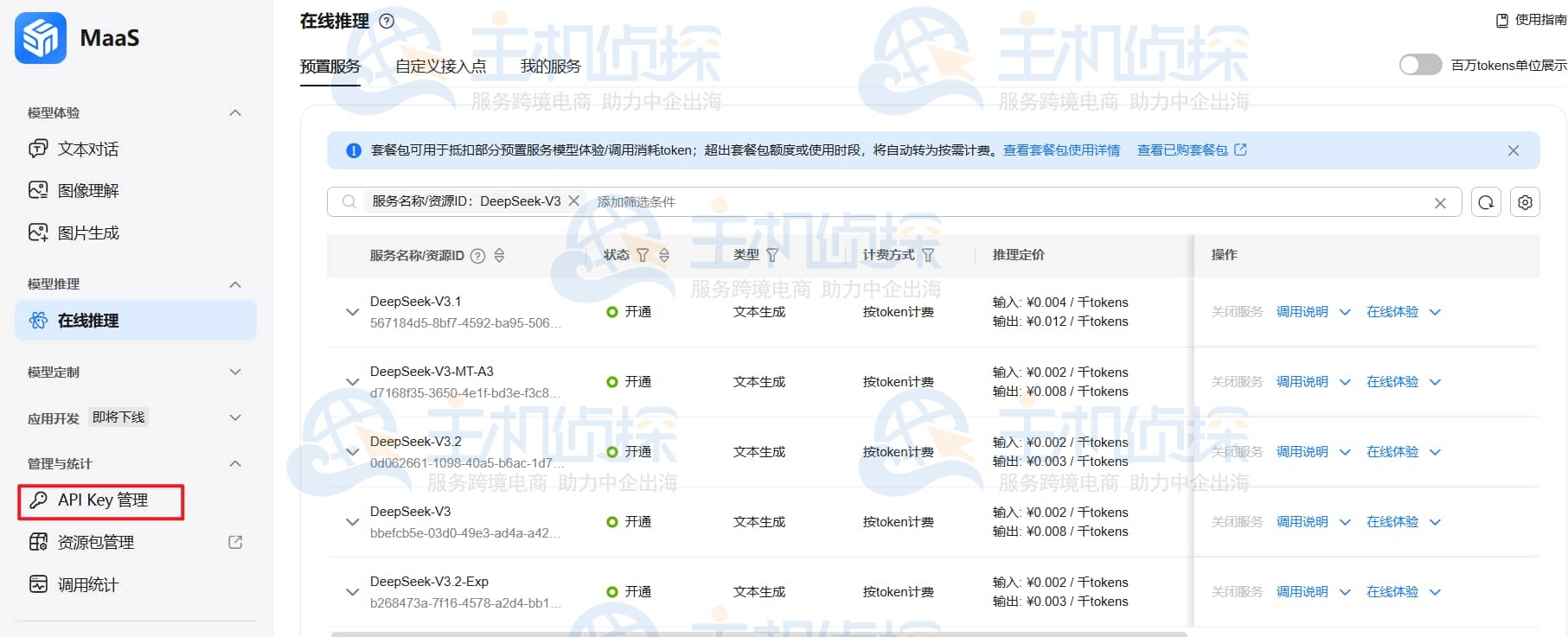Click the 资源包管理 package icon

coord(38,542)
